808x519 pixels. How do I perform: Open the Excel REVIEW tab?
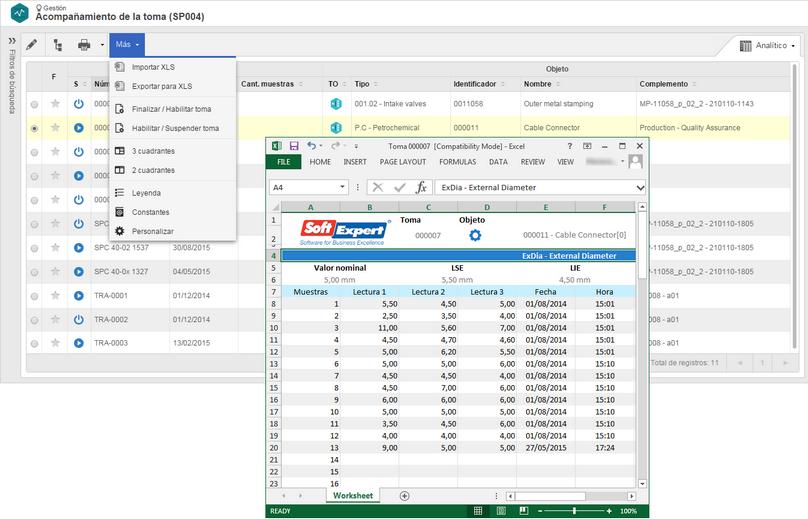533,162
